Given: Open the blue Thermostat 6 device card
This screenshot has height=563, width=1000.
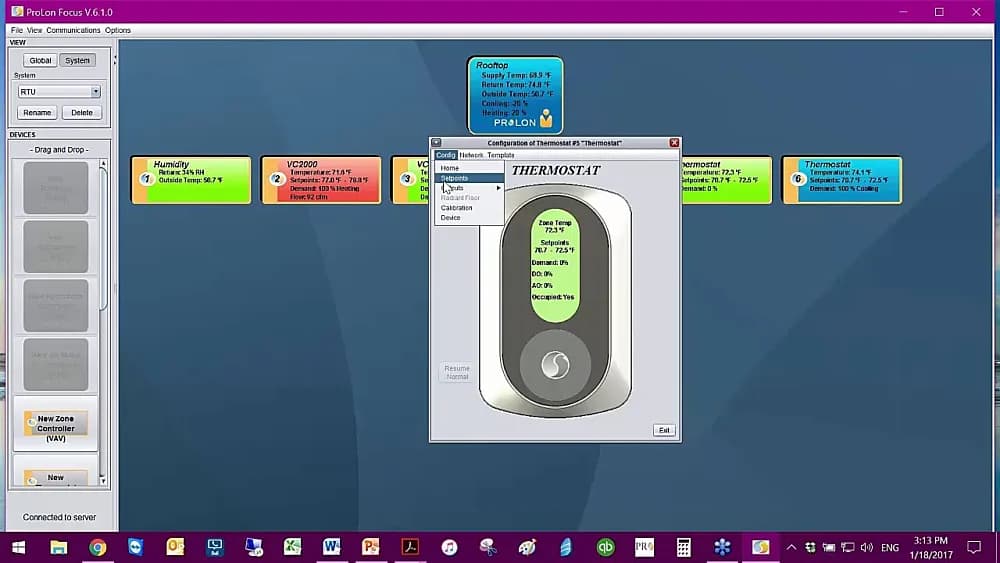Looking at the screenshot, I should (x=842, y=180).
